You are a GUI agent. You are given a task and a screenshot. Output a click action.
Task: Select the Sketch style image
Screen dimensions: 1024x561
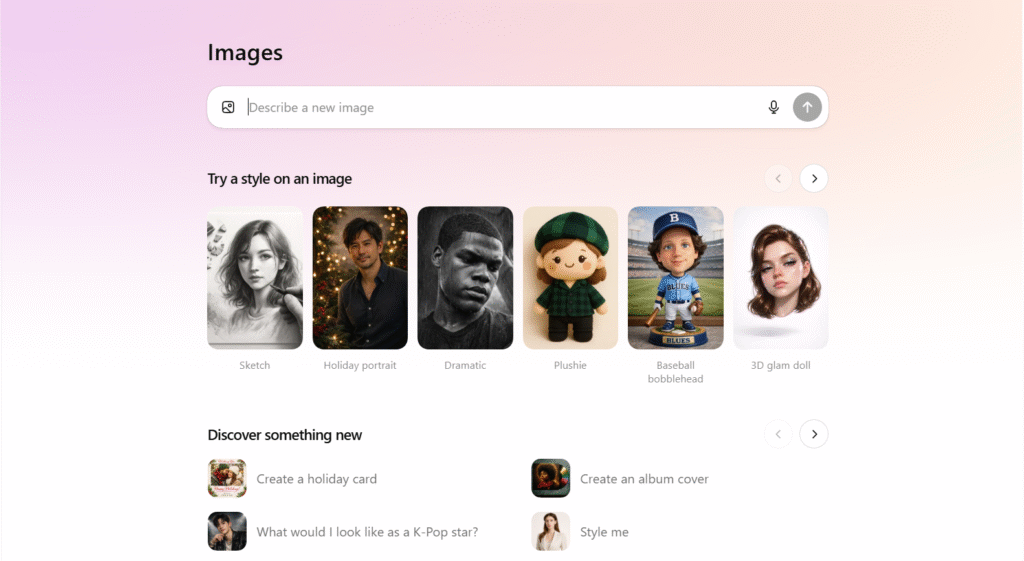point(255,278)
